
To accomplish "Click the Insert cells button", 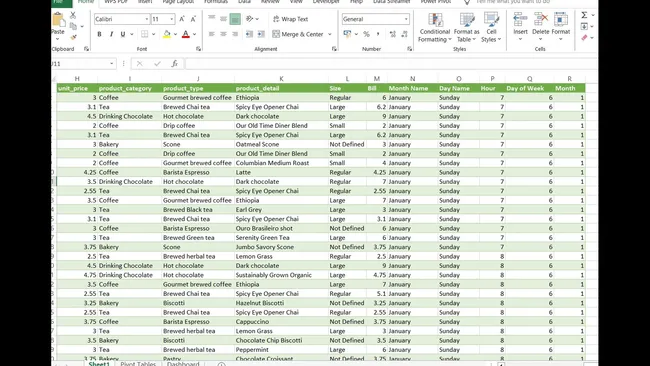I will tap(520, 27).
